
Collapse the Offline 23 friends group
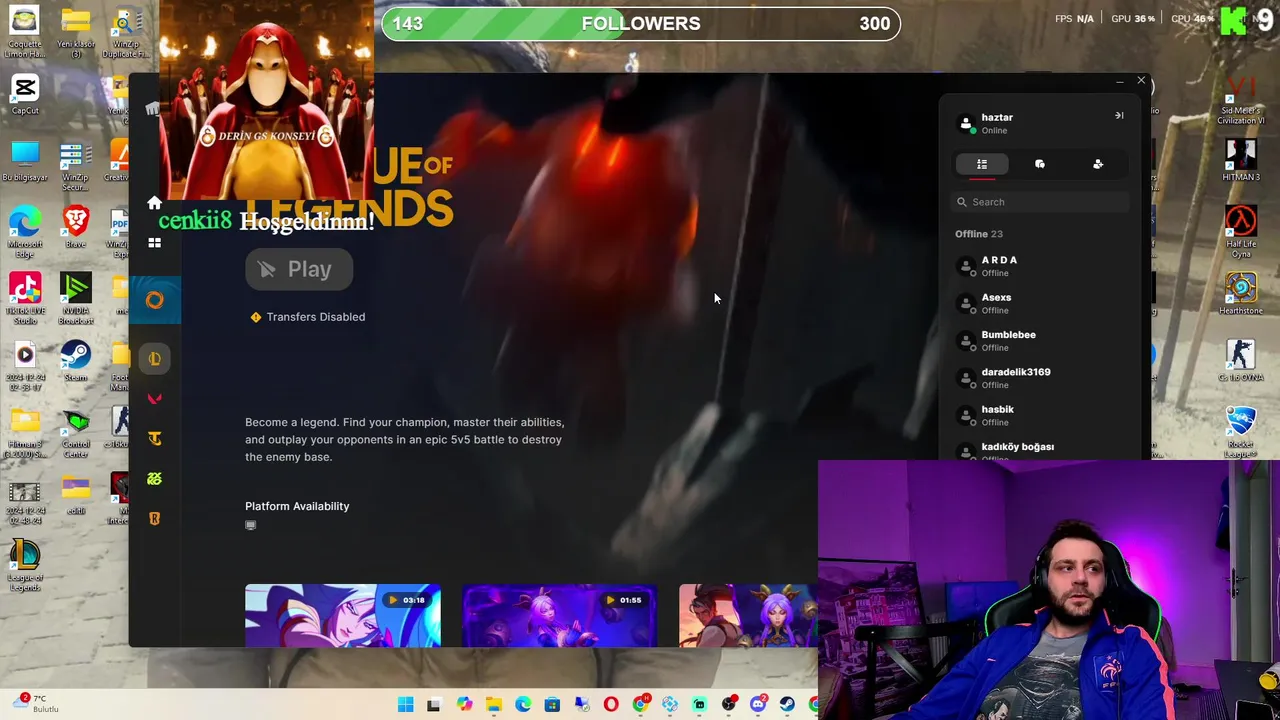[979, 234]
